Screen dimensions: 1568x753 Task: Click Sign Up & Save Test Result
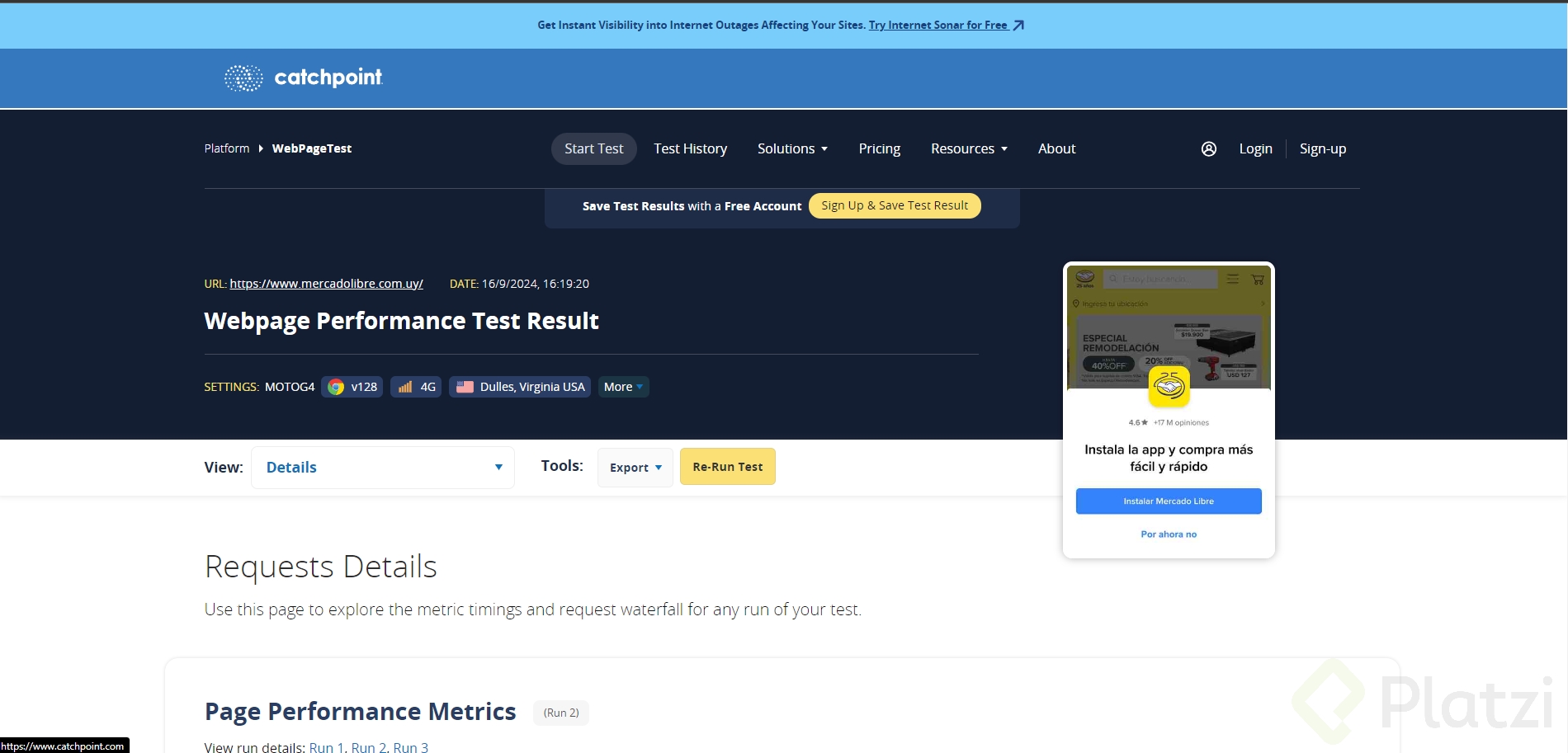895,205
